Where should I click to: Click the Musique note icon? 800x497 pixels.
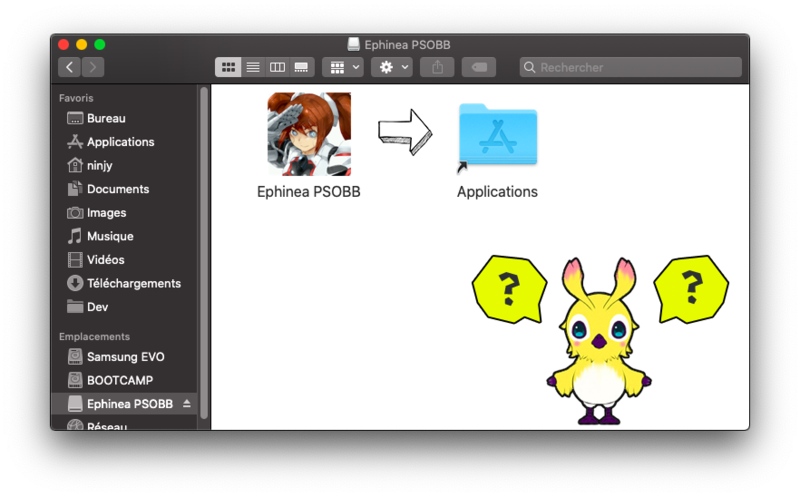pos(75,236)
